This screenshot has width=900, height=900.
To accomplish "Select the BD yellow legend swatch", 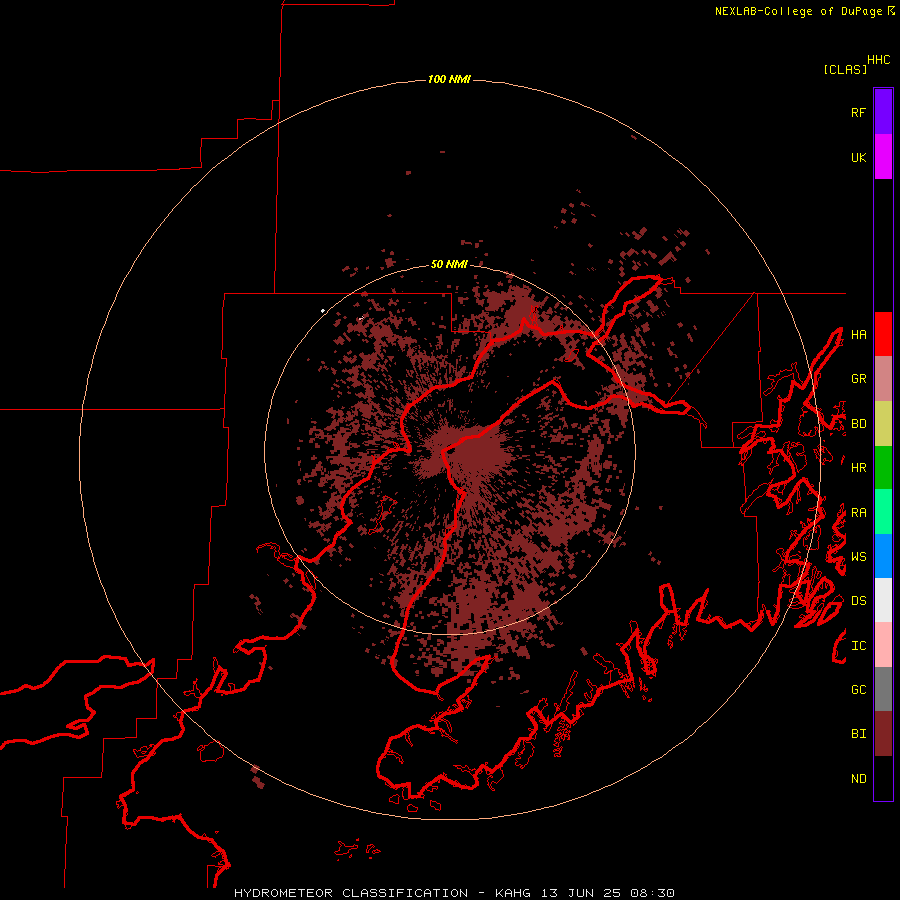I will tap(883, 424).
